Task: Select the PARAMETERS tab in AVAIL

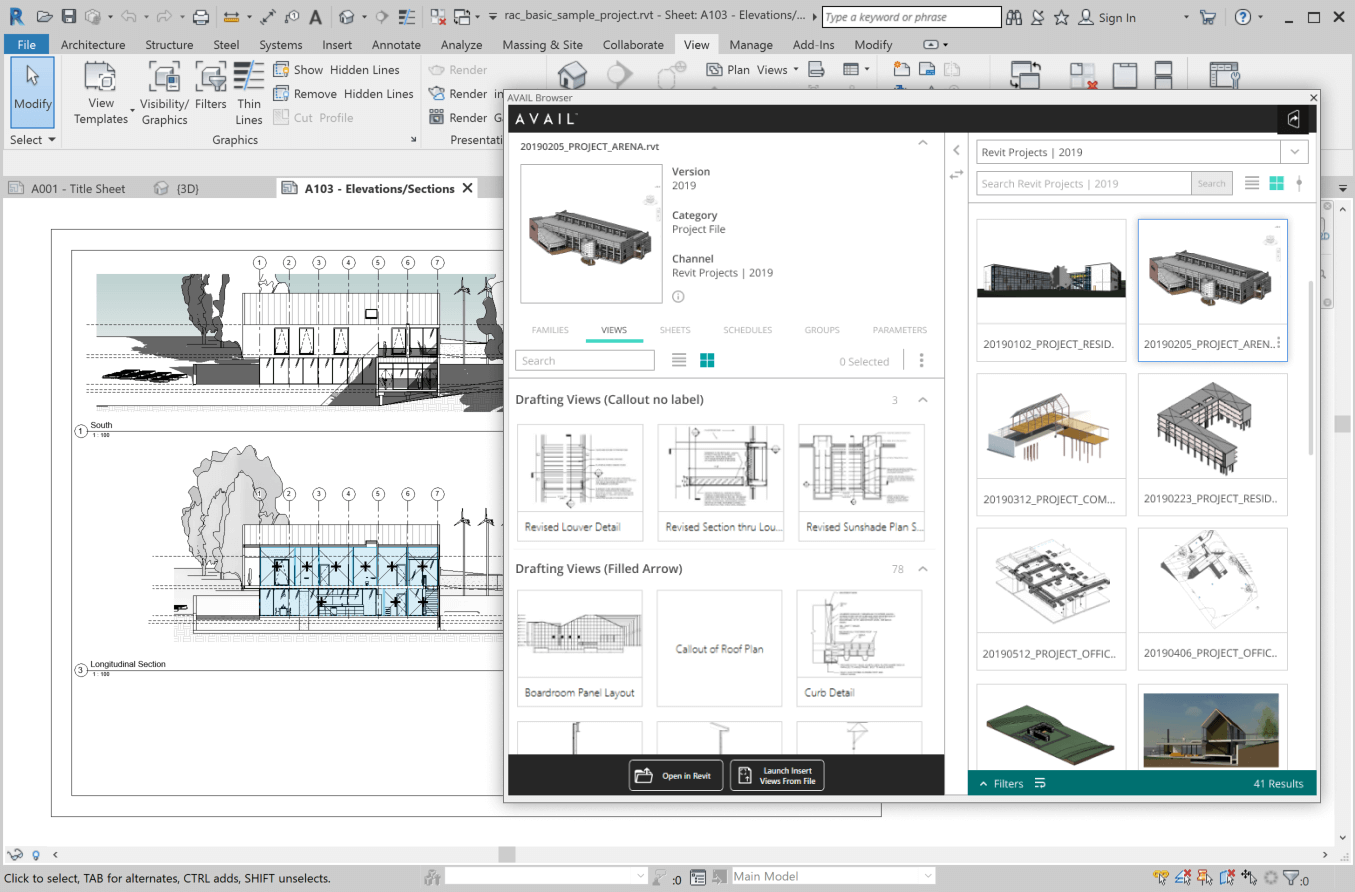Action: (x=900, y=330)
